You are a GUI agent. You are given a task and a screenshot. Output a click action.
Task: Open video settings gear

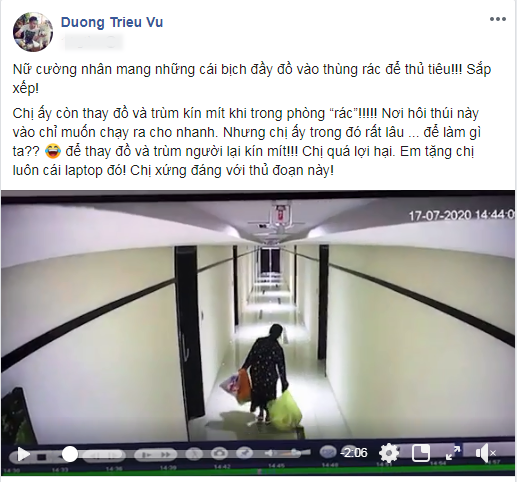click(x=389, y=453)
